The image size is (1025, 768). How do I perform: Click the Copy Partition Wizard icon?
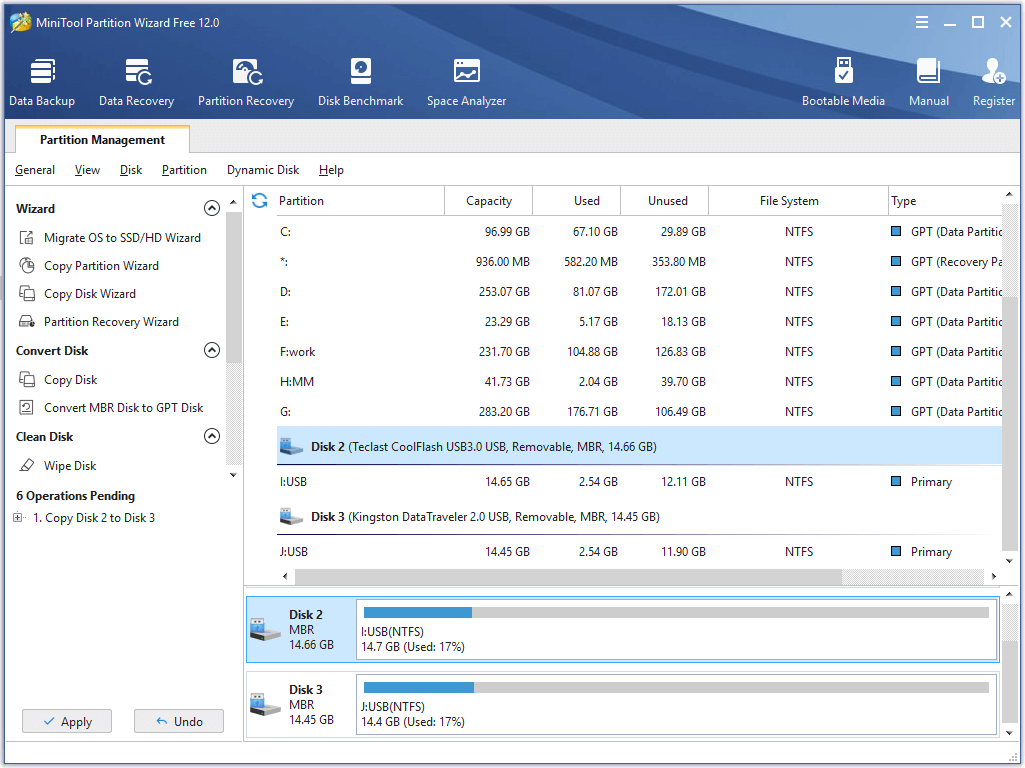(27, 265)
